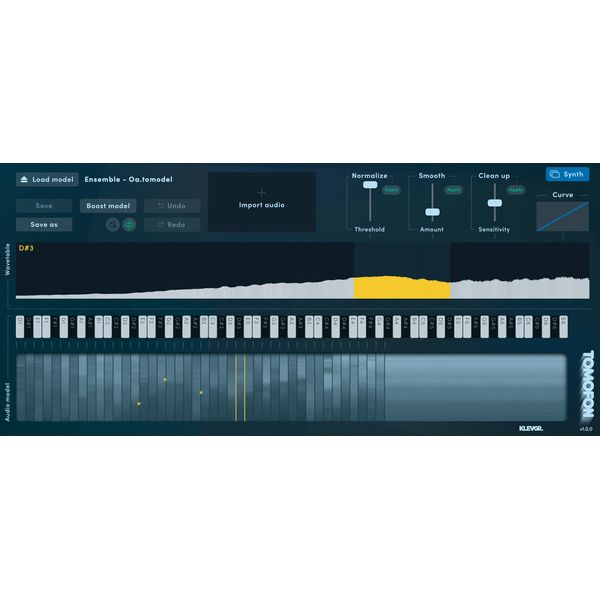
Task: Click the E2 piano key
Action: [x=142, y=327]
